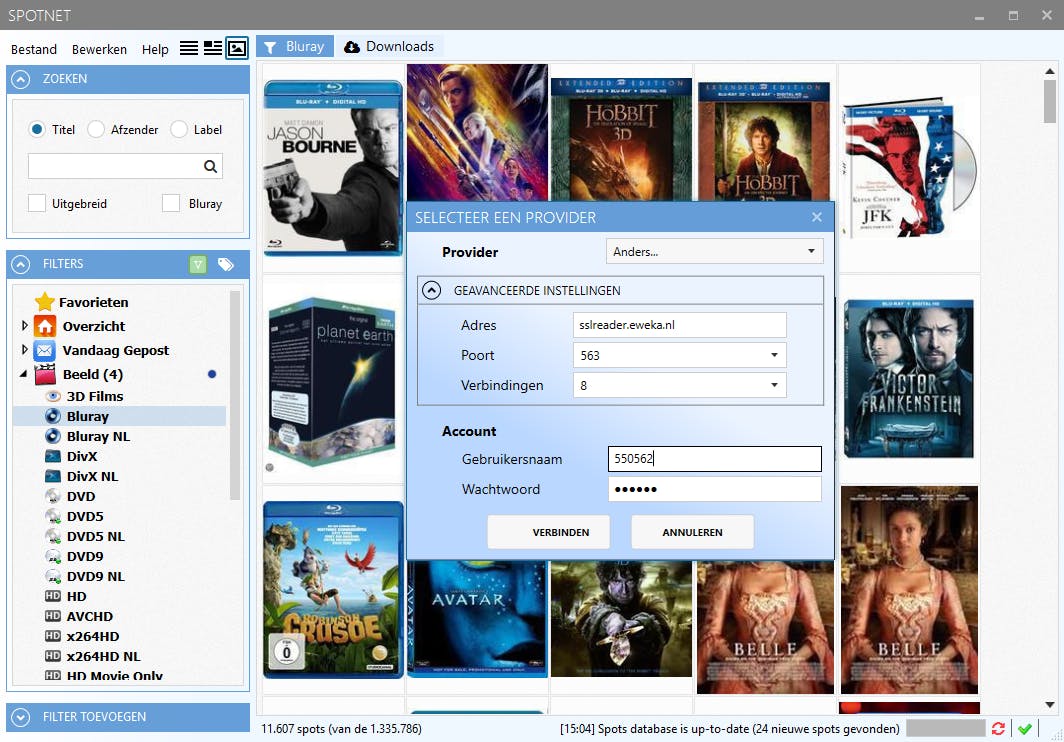Click the spots grid vertical scrollbar thumb
This screenshot has width=1064, height=742.
coord(1050,100)
